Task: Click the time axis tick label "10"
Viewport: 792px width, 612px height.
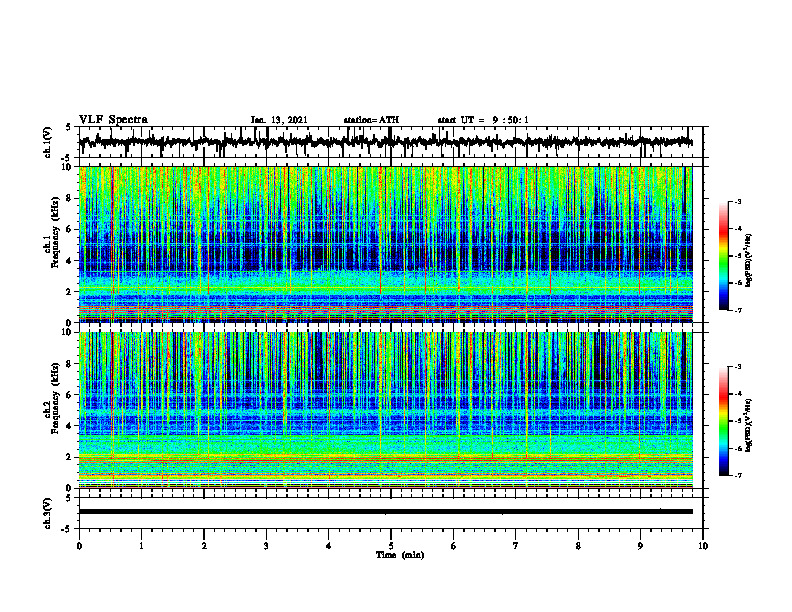Action: point(703,546)
